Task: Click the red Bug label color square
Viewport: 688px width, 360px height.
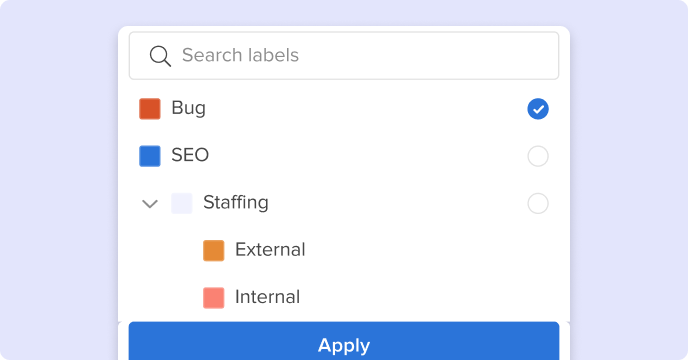Action: point(150,109)
